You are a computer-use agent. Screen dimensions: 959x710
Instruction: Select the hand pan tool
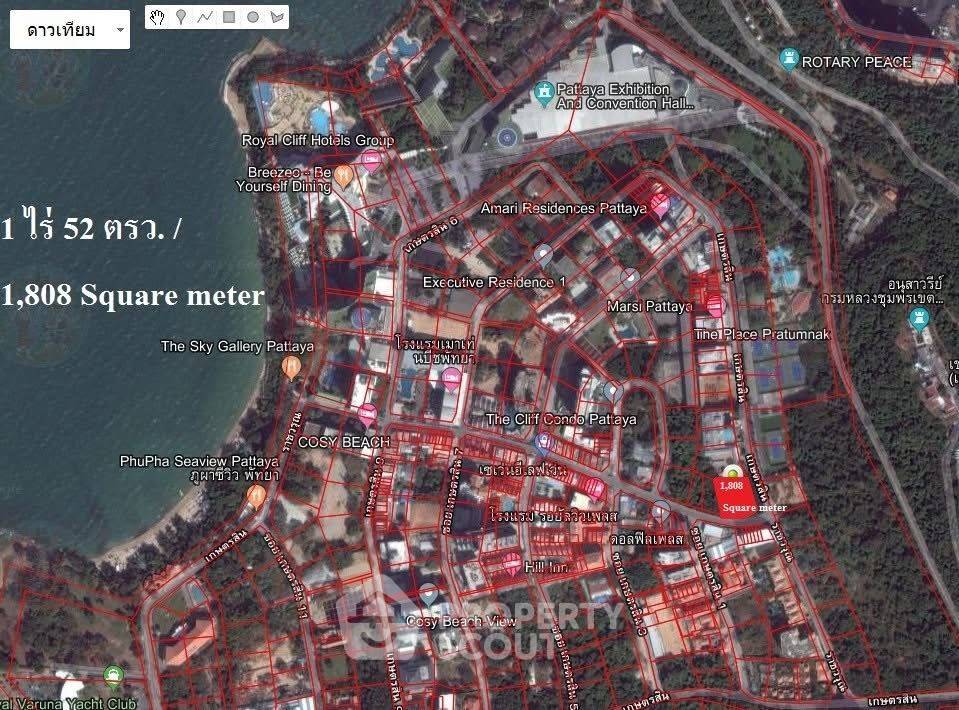coord(157,17)
